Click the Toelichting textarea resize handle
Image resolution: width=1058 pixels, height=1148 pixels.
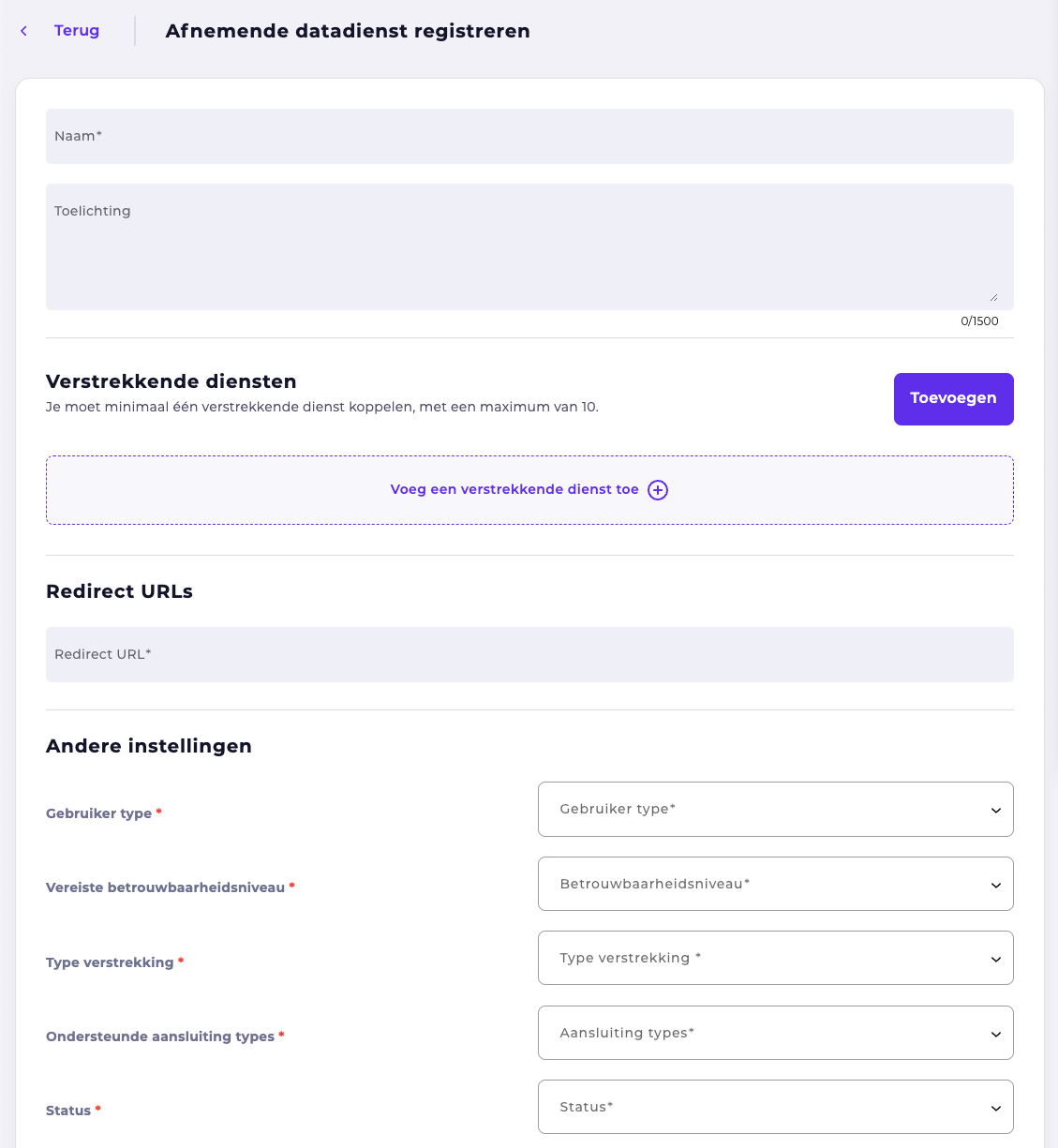(x=994, y=297)
